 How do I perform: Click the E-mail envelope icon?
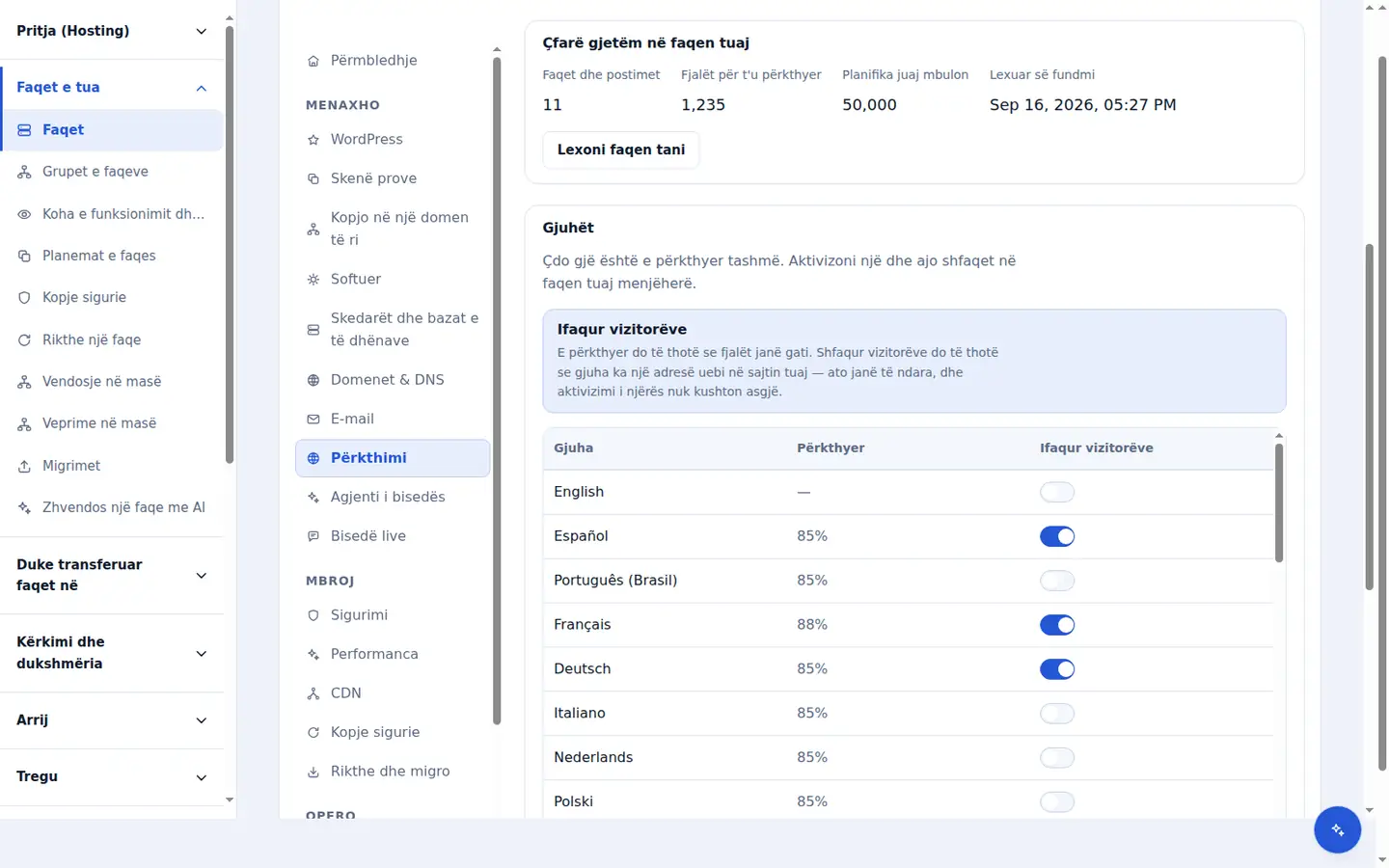point(313,420)
